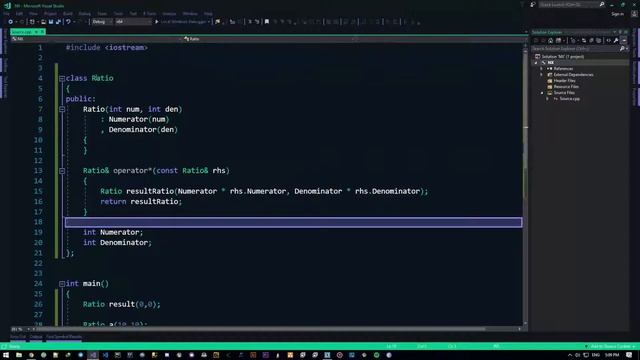Click the Save toolbar icon
The width and height of the screenshot is (640, 360).
click(x=51, y=22)
